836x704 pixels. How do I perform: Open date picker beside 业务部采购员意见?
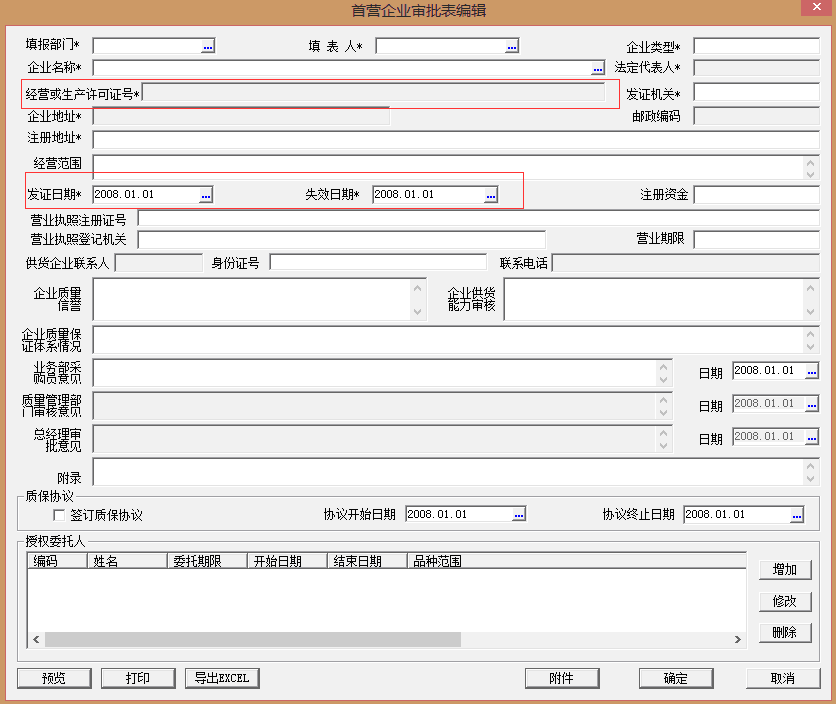point(811,371)
